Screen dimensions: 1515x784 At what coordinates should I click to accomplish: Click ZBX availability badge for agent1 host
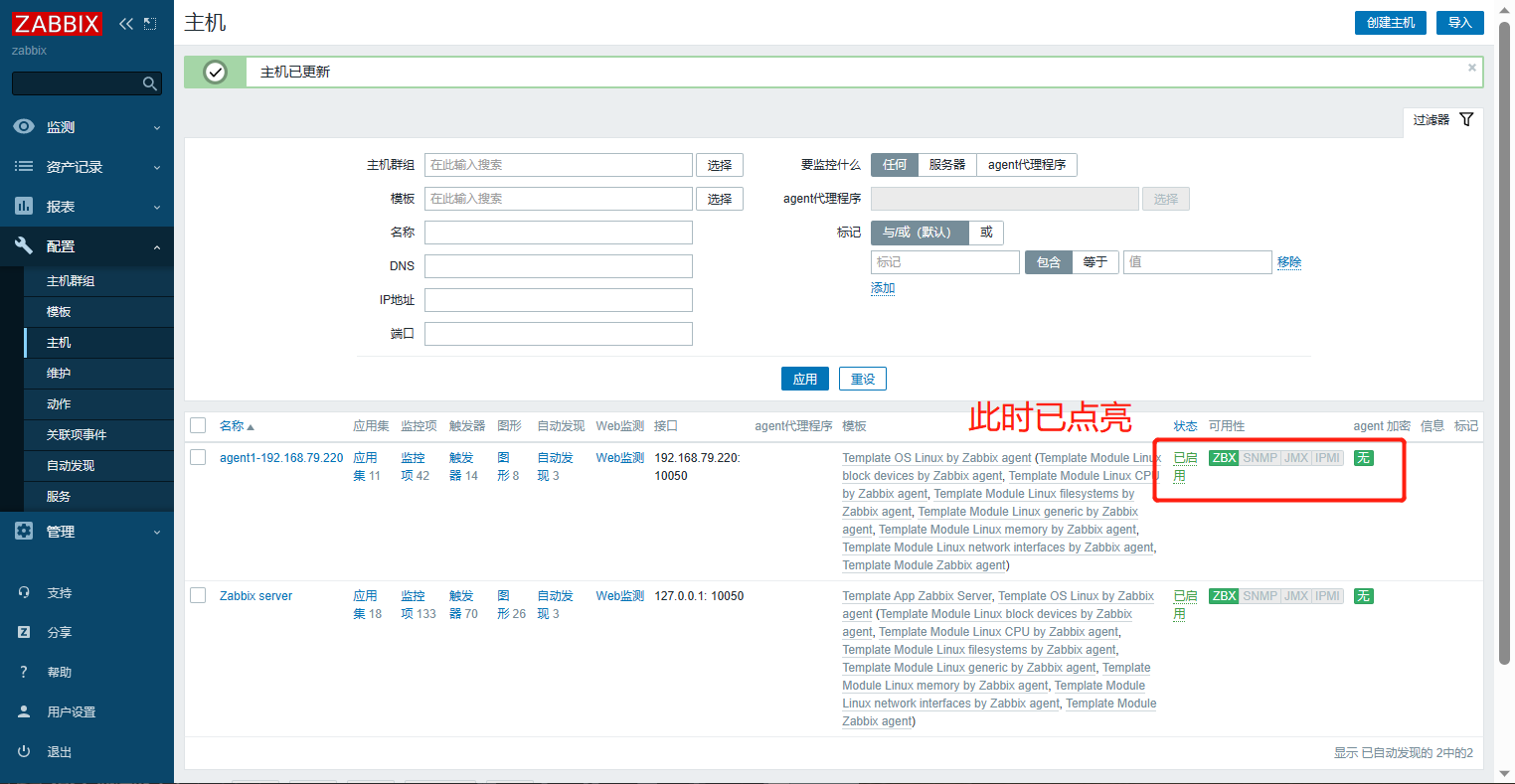pyautogui.click(x=1224, y=458)
